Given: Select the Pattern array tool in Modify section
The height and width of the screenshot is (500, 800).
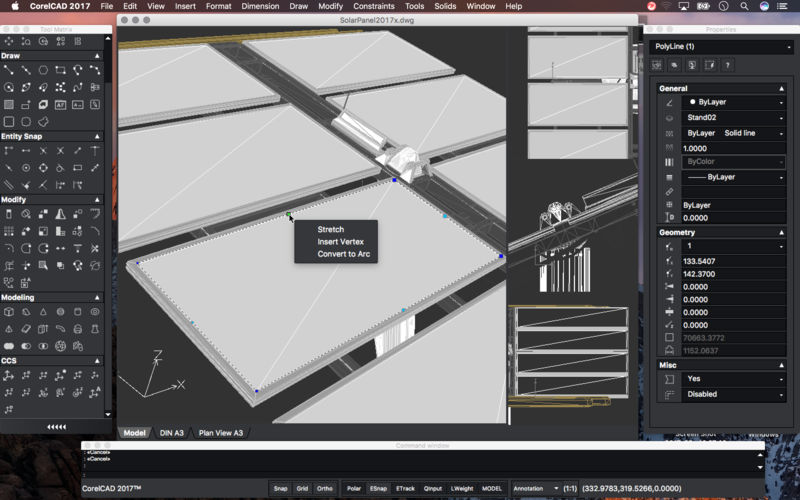Looking at the screenshot, I should [9, 231].
